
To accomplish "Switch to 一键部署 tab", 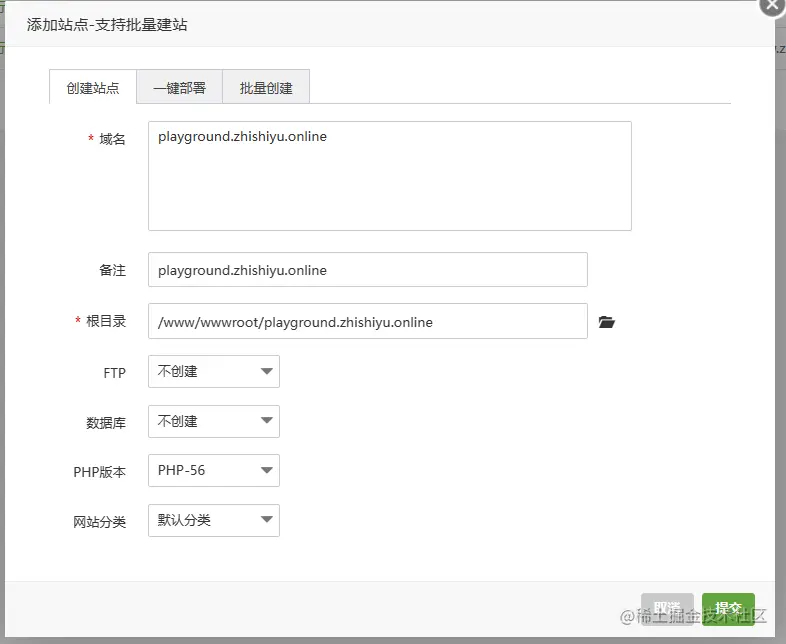I will [x=179, y=87].
